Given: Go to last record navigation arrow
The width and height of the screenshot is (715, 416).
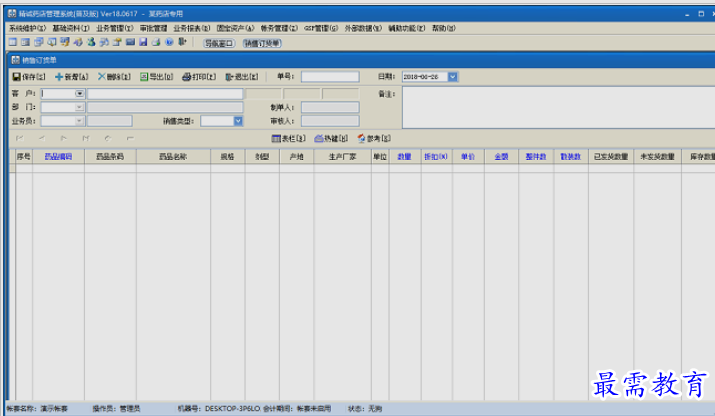Looking at the screenshot, I should pyautogui.click(x=86, y=138).
